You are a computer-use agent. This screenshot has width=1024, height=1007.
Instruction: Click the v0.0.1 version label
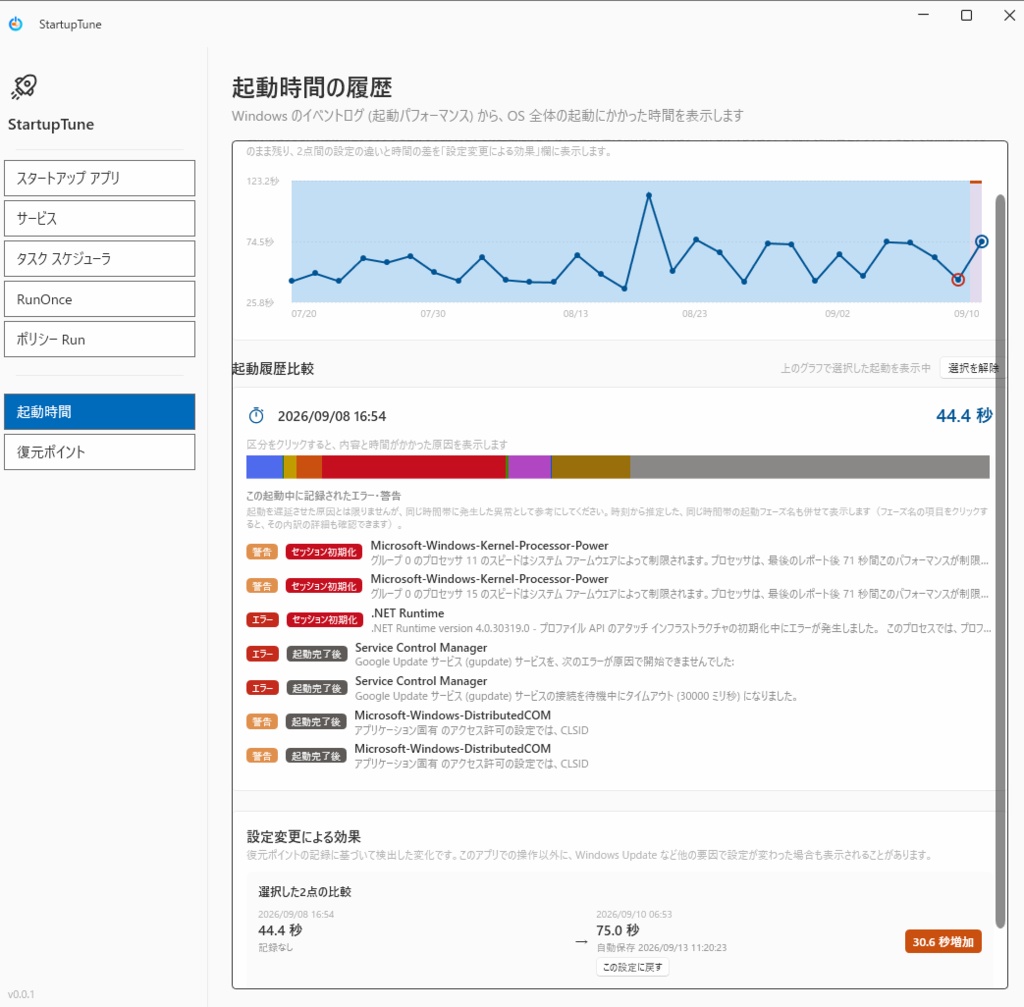[x=21, y=994]
